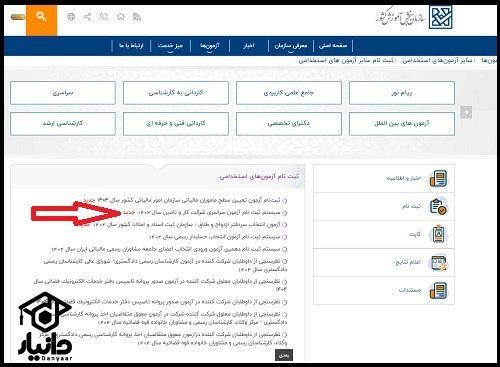This screenshot has height=367, width=500.
Task: Click the home icon in the header
Action: click(x=121, y=16)
